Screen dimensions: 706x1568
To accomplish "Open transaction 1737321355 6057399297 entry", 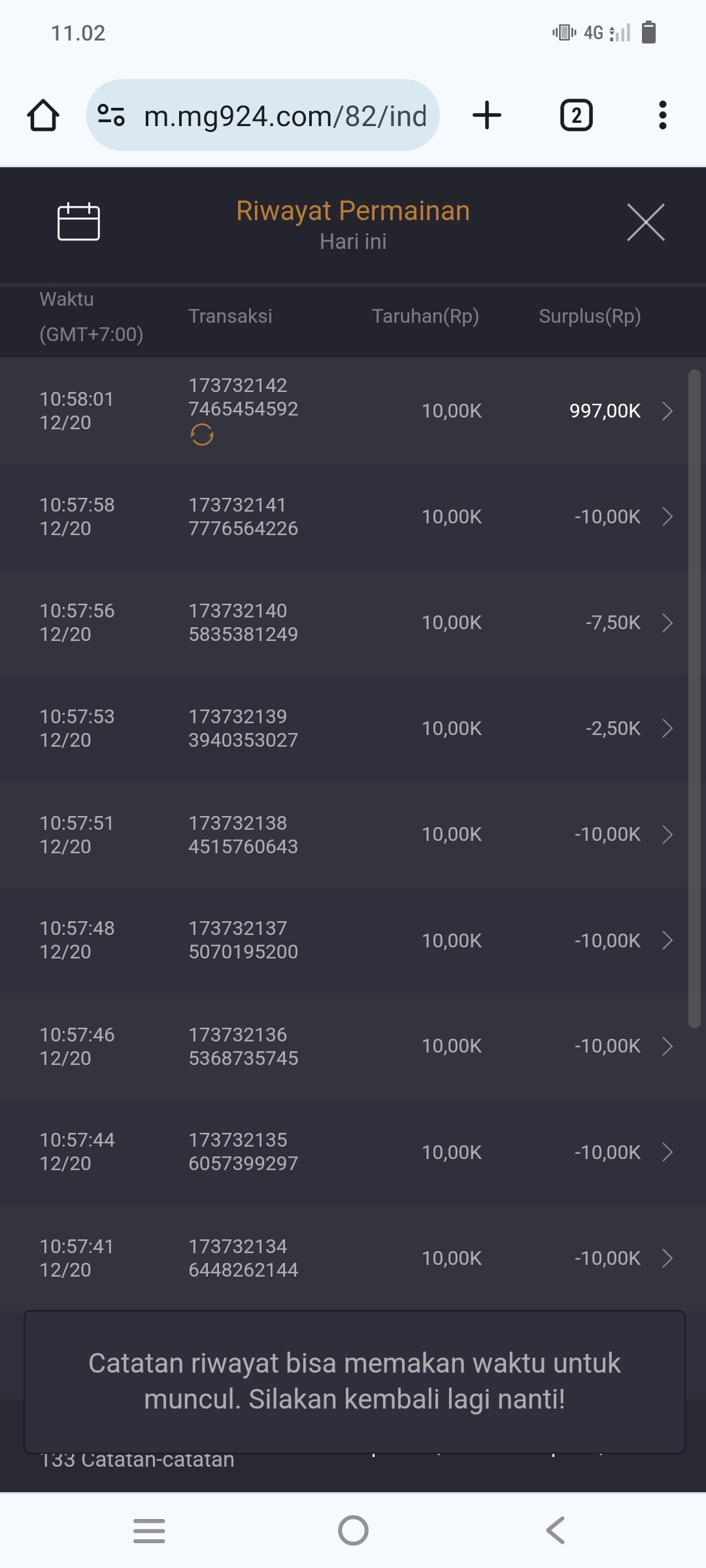I will 243,1152.
